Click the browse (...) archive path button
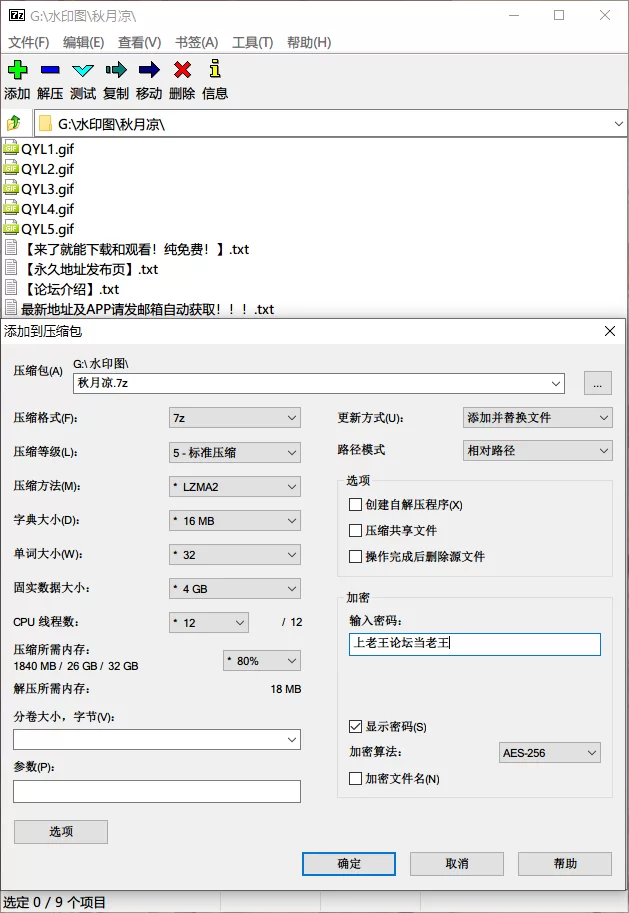 tap(598, 384)
